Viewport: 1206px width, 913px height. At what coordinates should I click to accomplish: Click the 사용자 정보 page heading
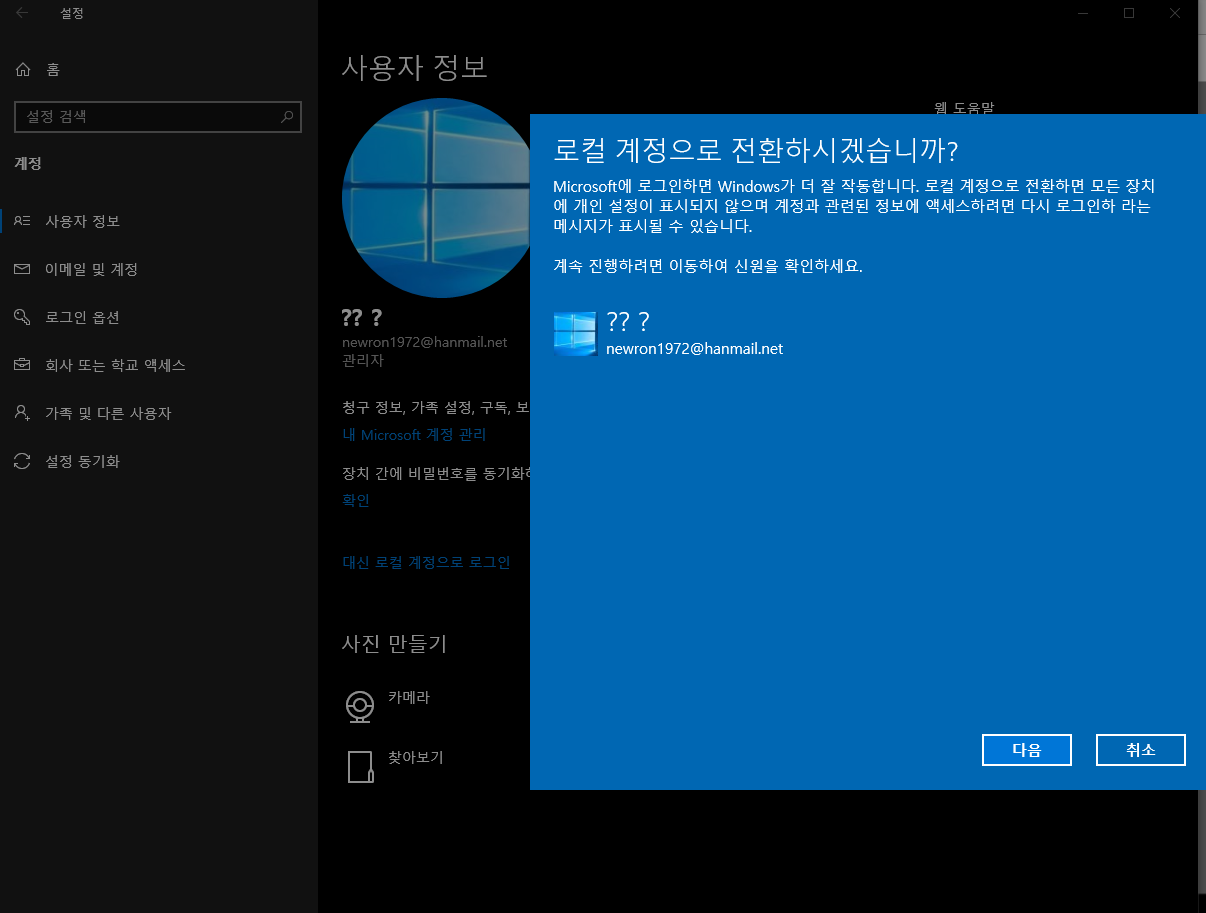[415, 67]
